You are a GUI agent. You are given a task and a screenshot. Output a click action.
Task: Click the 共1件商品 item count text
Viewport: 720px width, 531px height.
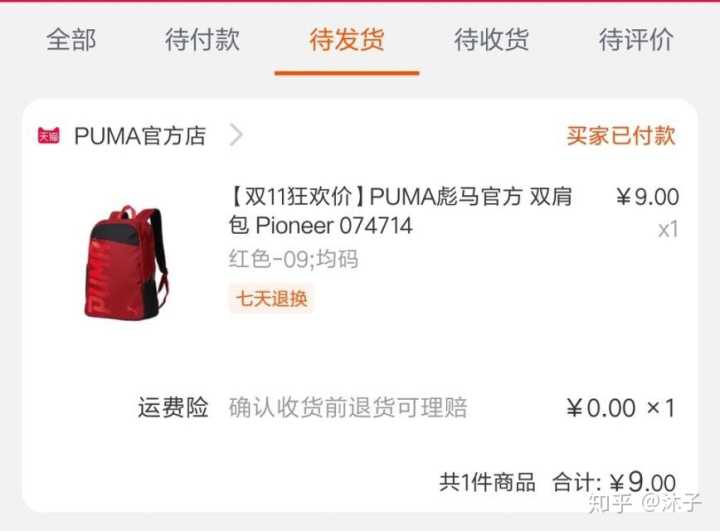pyautogui.click(x=487, y=482)
